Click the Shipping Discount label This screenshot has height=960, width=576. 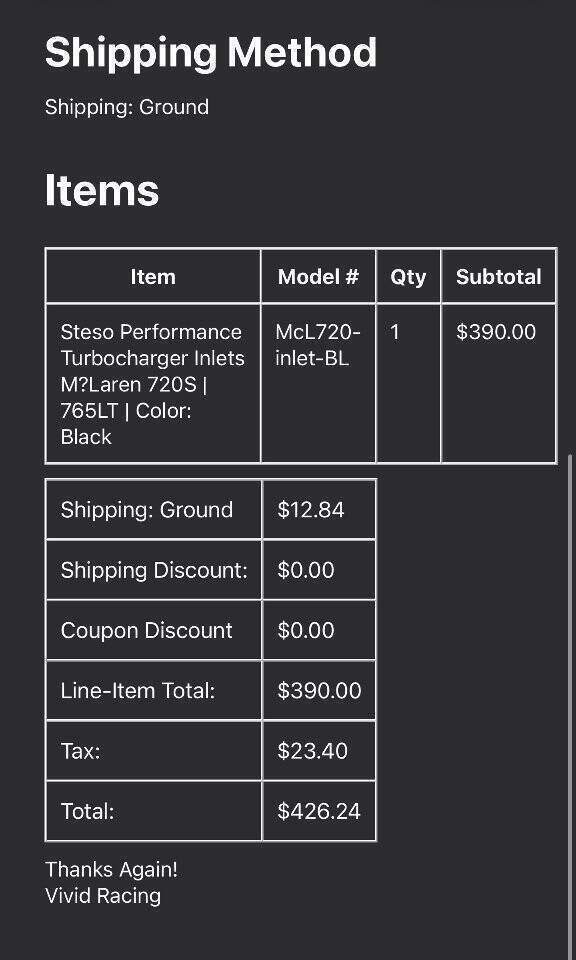click(154, 571)
